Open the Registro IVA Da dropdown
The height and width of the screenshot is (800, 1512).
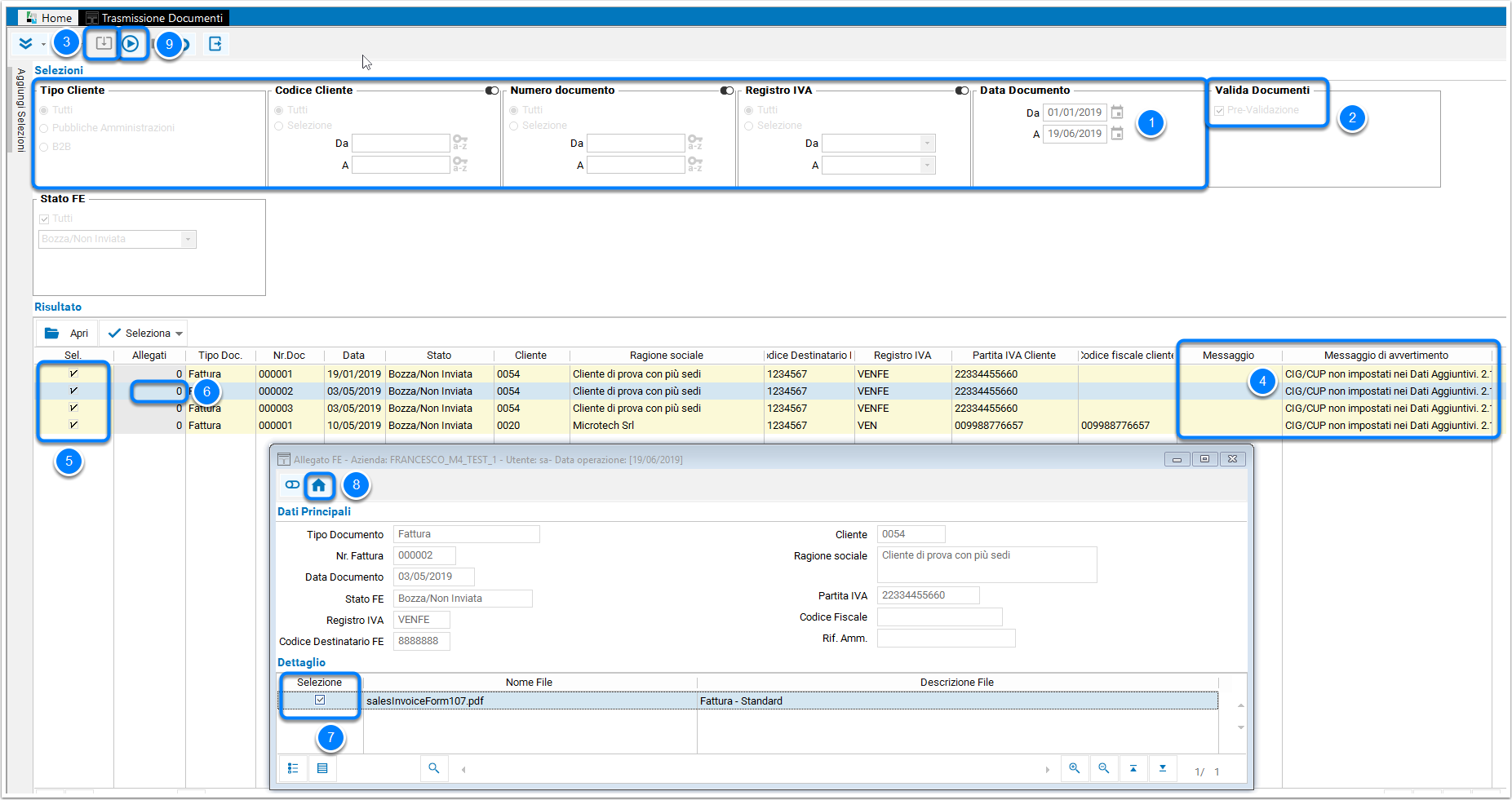point(927,144)
